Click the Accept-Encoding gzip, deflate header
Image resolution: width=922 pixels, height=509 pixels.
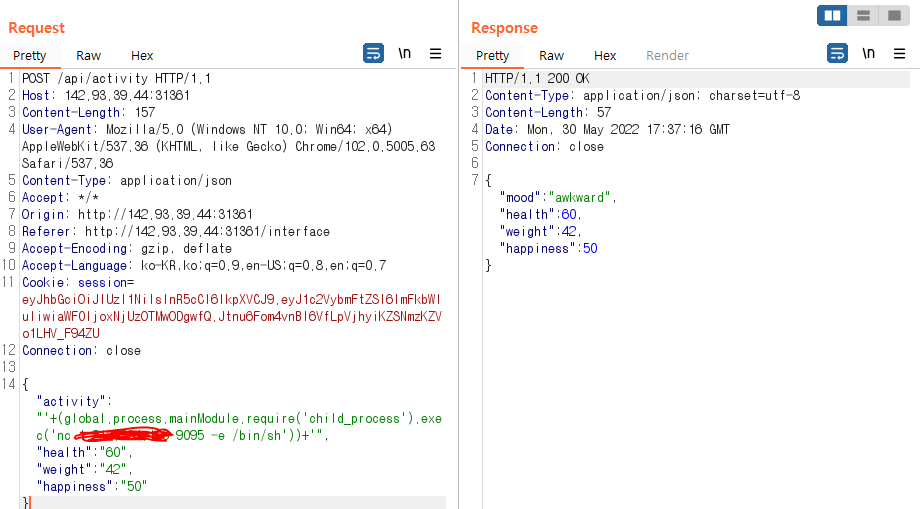point(127,249)
